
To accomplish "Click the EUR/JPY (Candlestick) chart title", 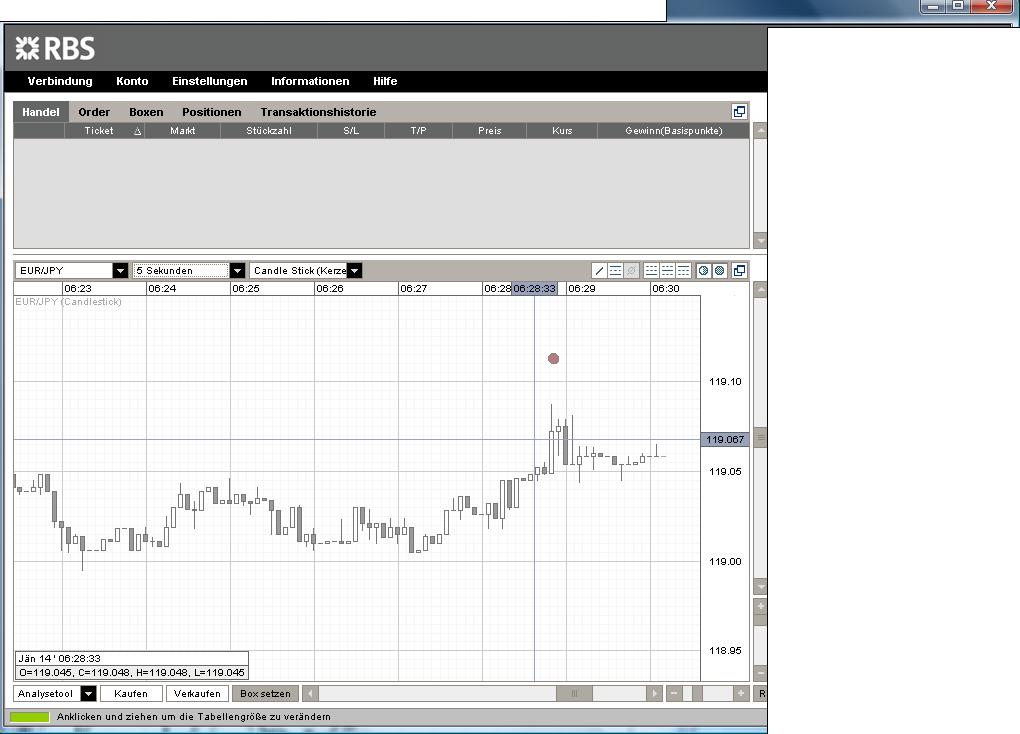I will (x=68, y=302).
